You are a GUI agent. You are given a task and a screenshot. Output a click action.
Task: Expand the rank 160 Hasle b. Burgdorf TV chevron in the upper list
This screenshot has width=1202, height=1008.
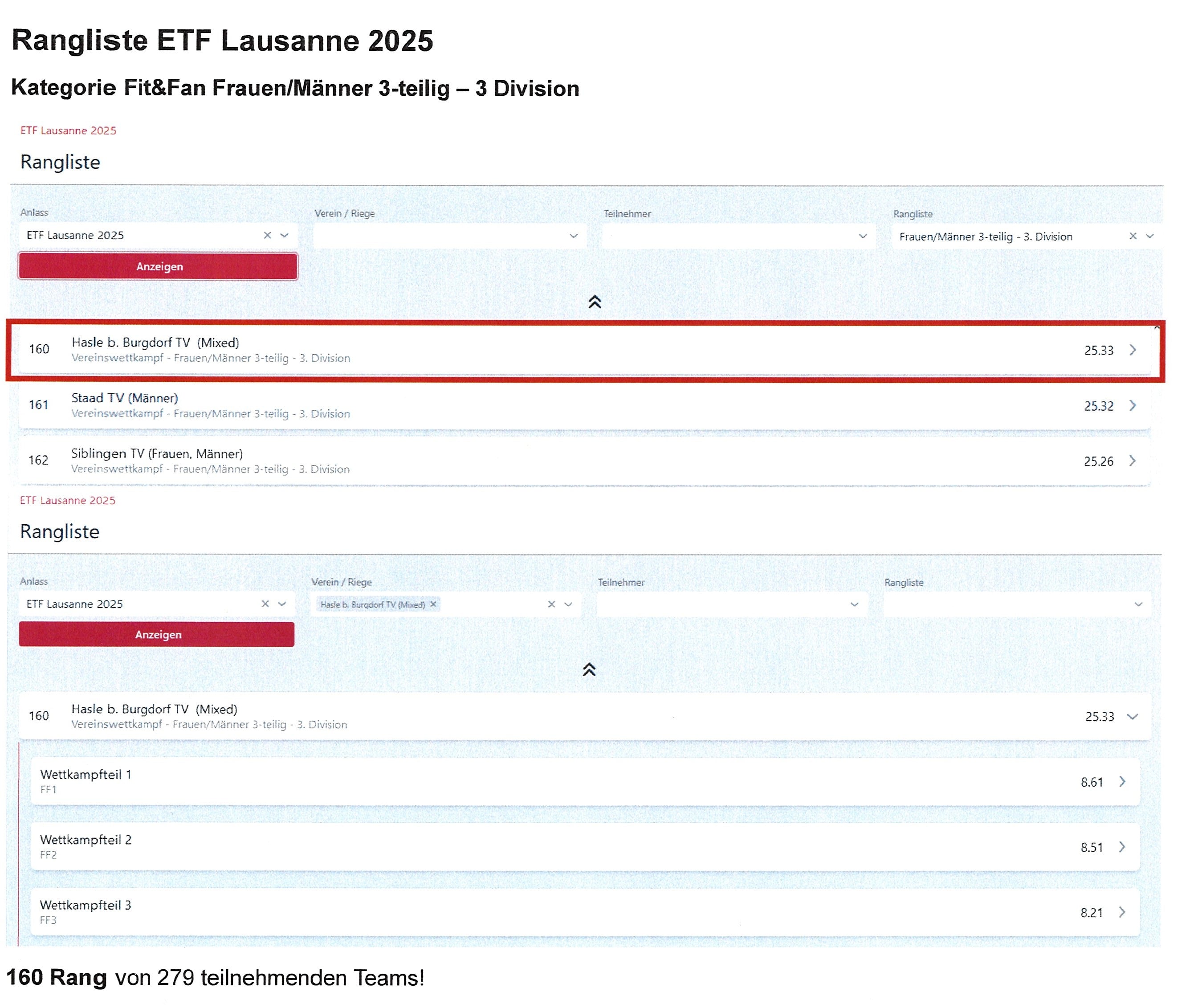click(x=1133, y=350)
